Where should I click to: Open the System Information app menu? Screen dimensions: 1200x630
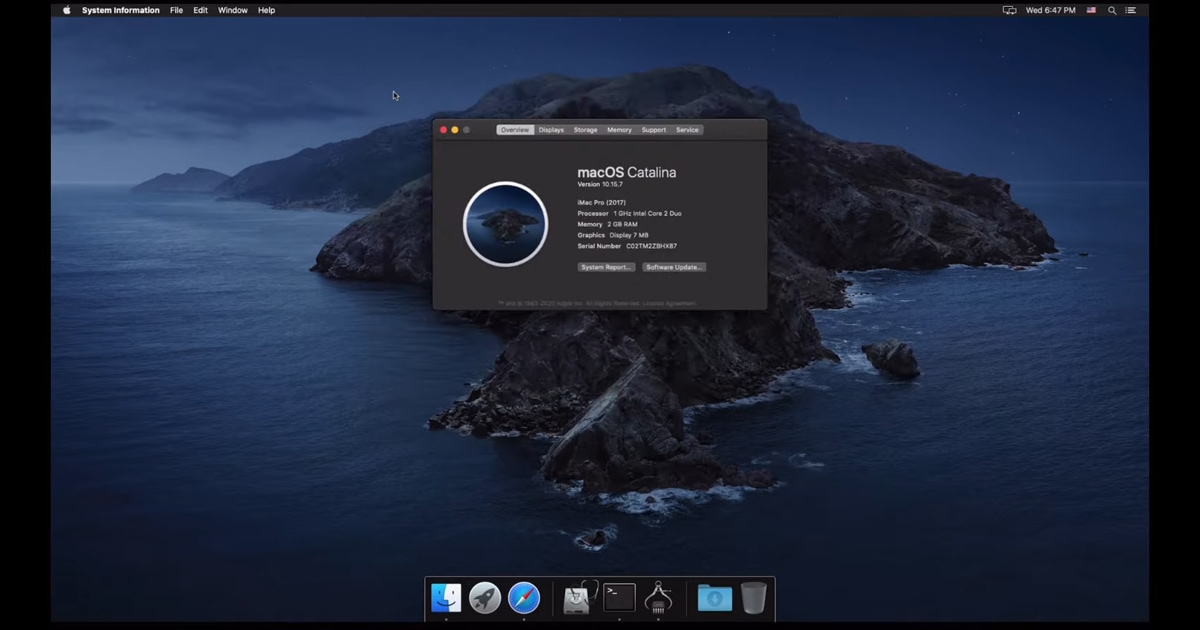(x=121, y=10)
